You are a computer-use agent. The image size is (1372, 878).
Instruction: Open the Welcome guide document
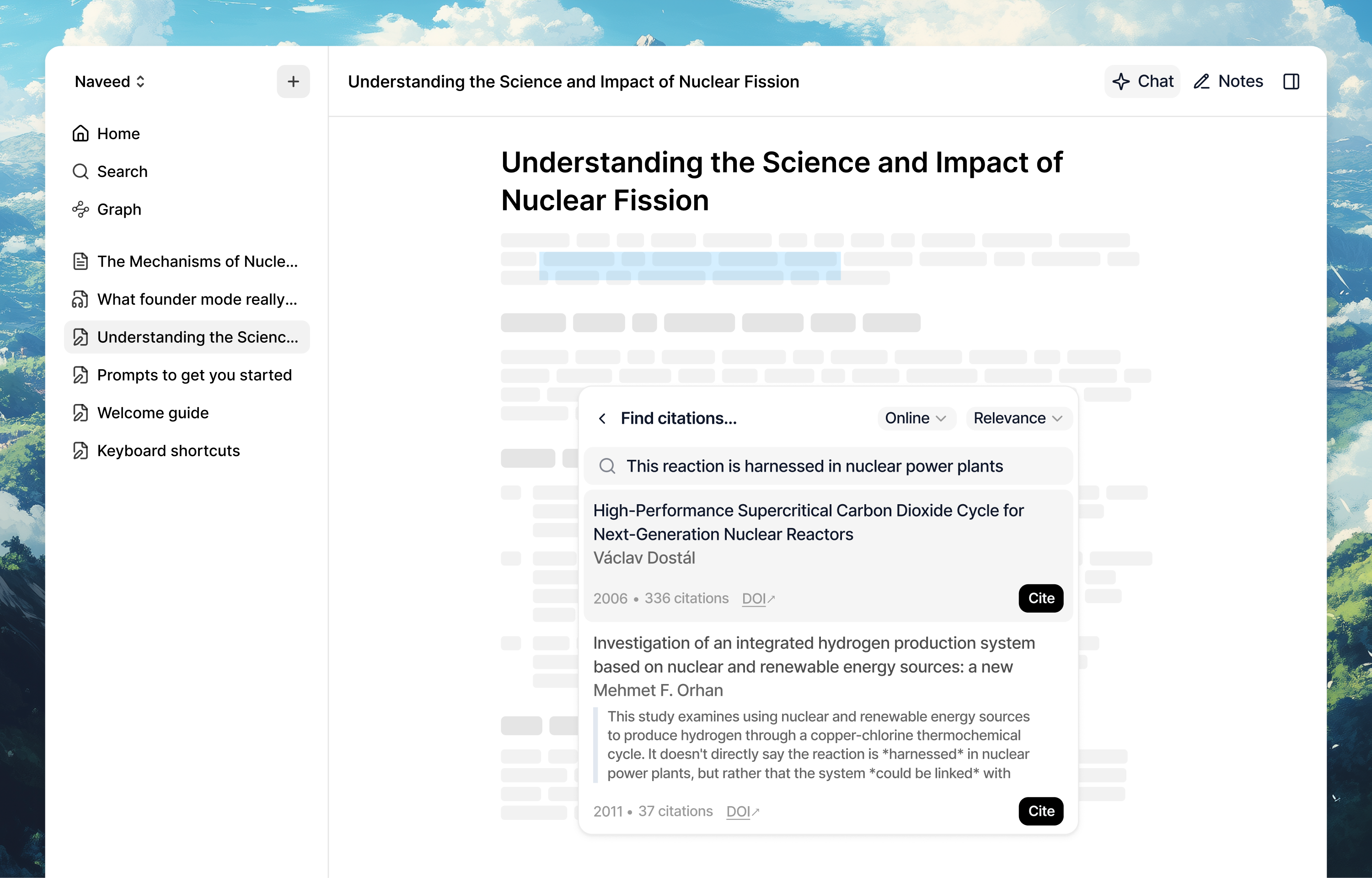coord(153,413)
